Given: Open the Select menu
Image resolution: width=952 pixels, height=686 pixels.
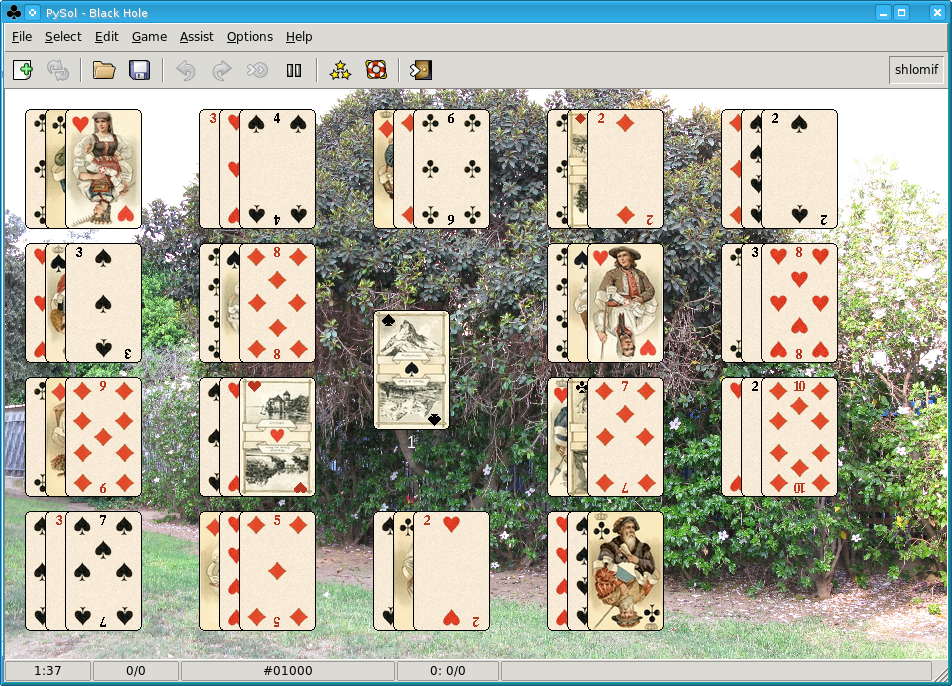Looking at the screenshot, I should click(x=63, y=37).
